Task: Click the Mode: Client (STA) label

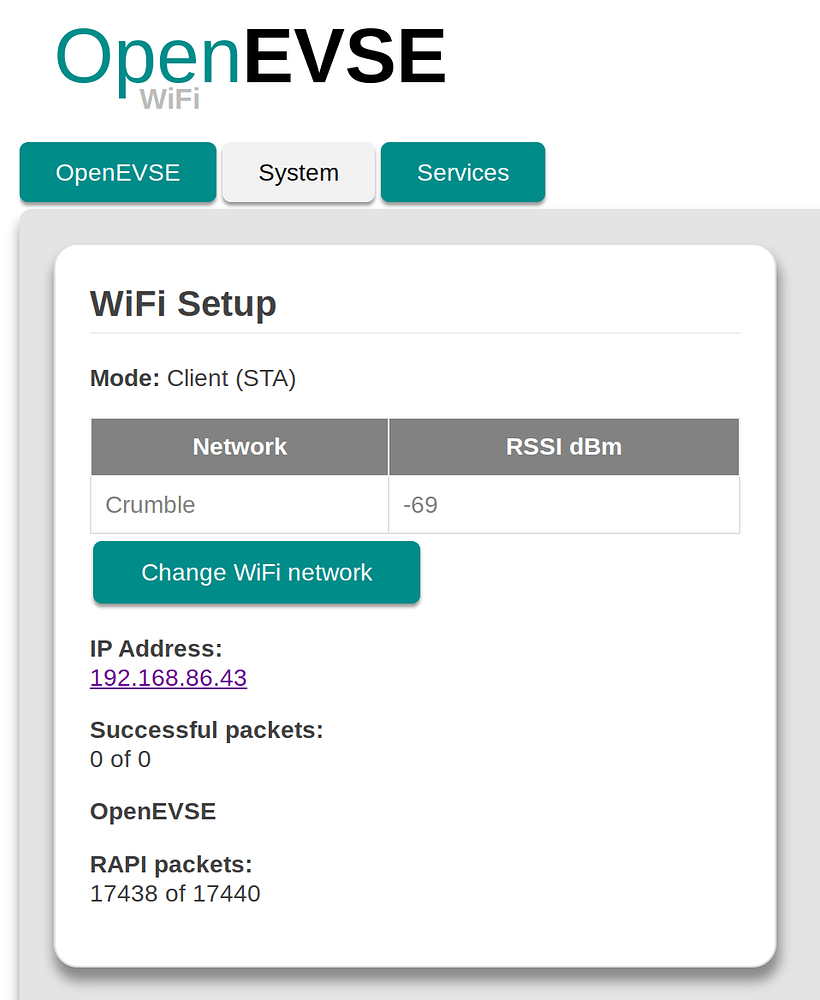Action: point(192,378)
